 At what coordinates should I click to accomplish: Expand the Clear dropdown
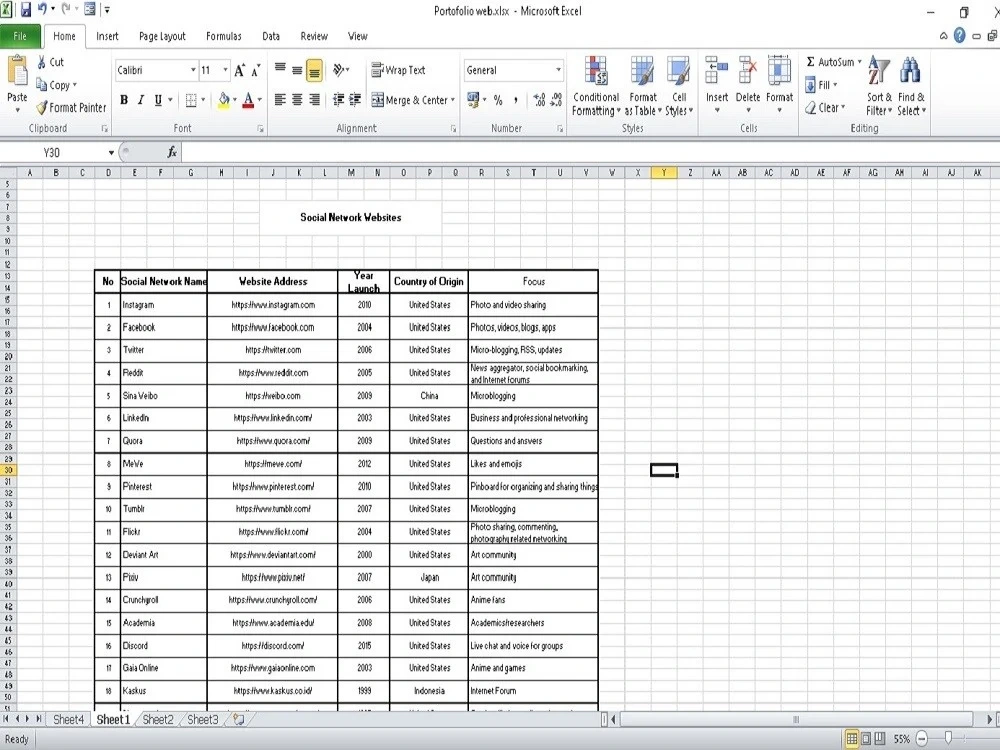pyautogui.click(x=842, y=108)
